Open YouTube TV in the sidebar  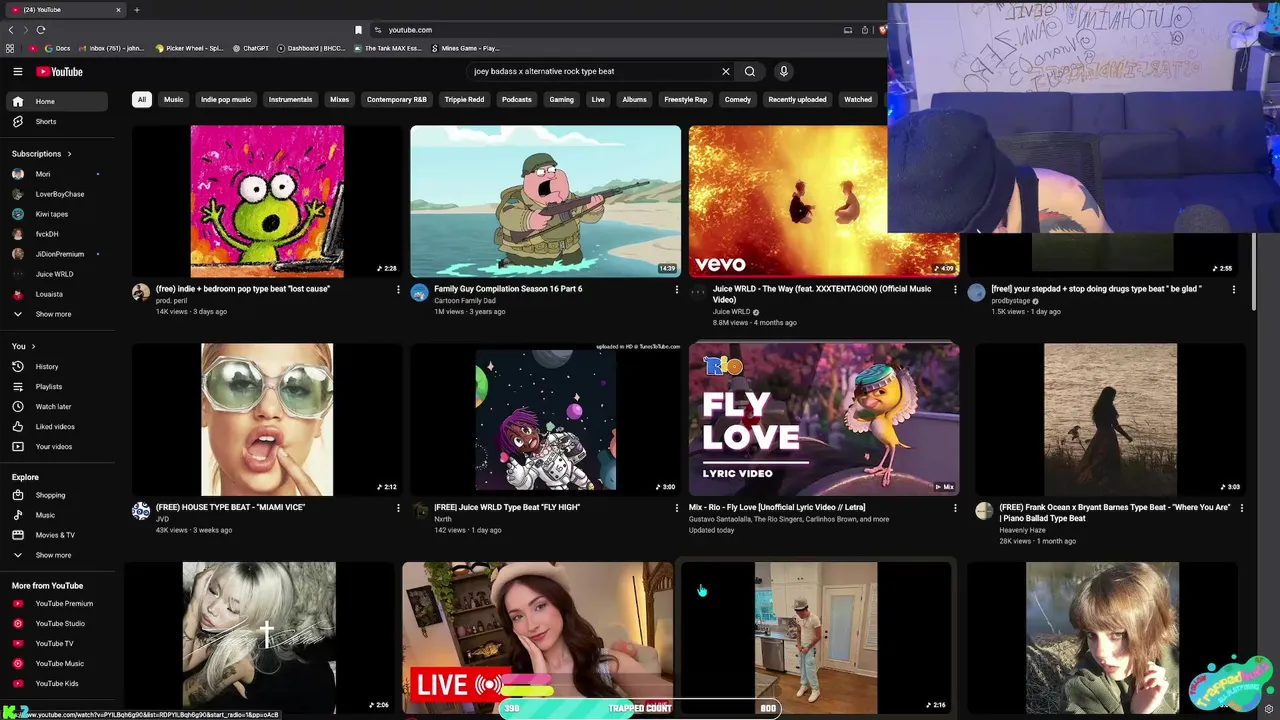click(x=56, y=643)
